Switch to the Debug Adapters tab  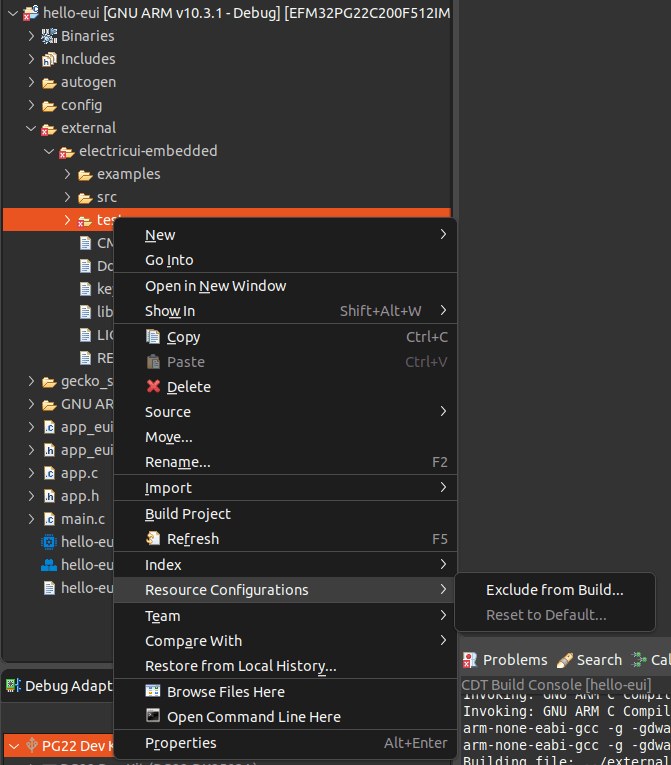(x=60, y=686)
